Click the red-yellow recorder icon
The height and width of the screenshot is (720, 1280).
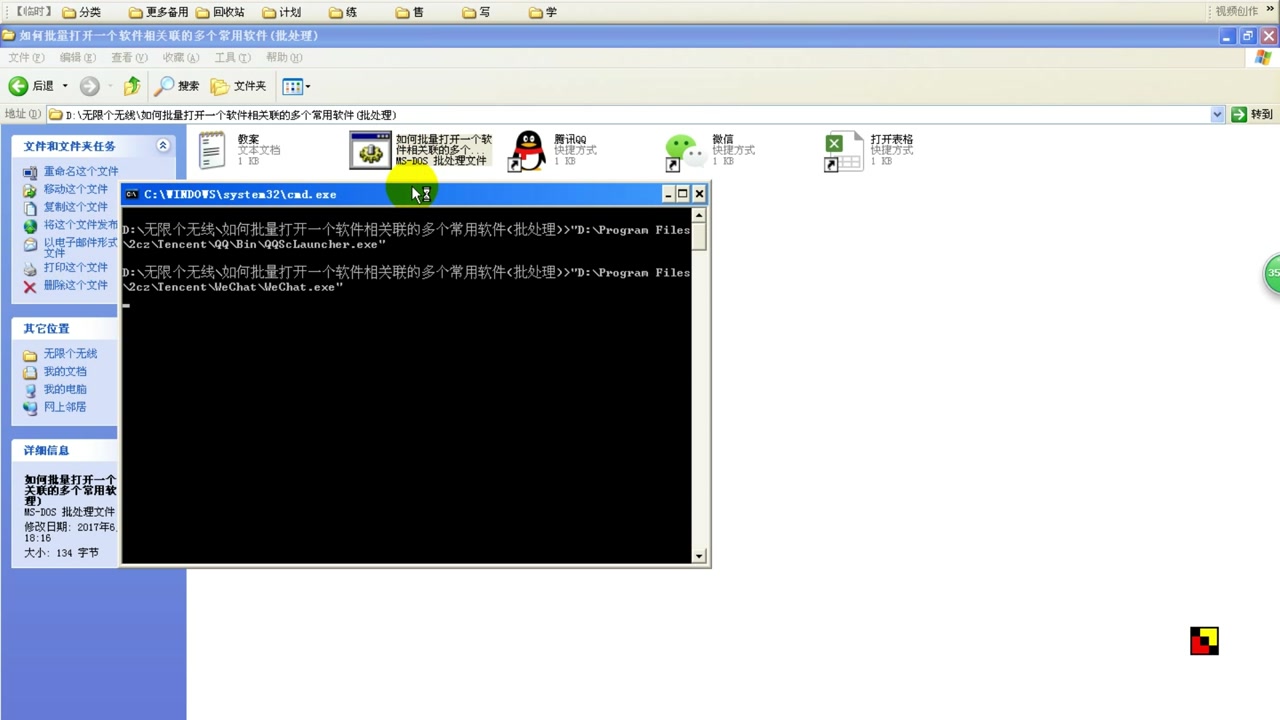coord(1204,641)
